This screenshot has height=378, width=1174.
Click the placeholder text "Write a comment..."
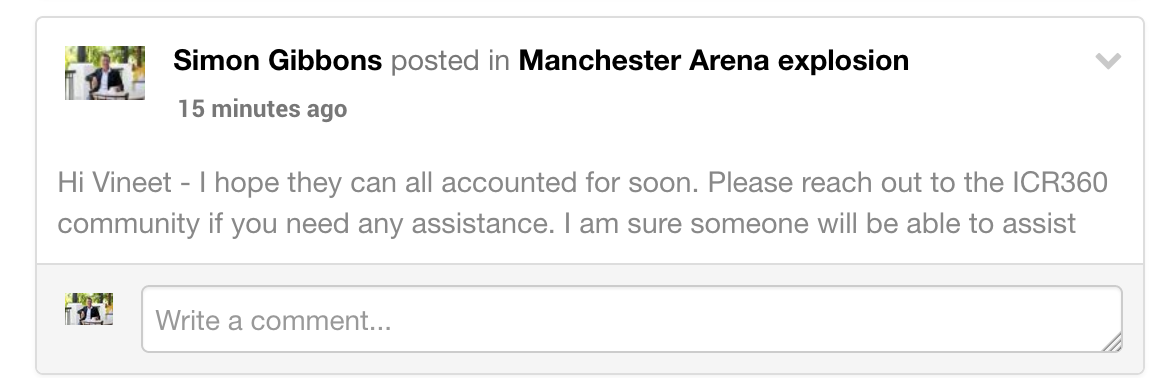pos(273,320)
